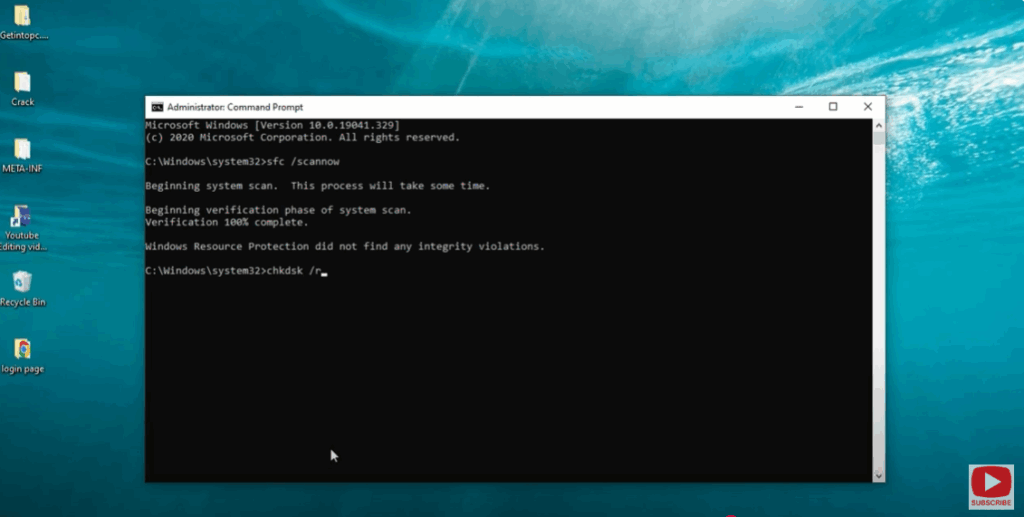Click the Command Prompt title bar icon
This screenshot has width=1024, height=517.
tap(157, 107)
